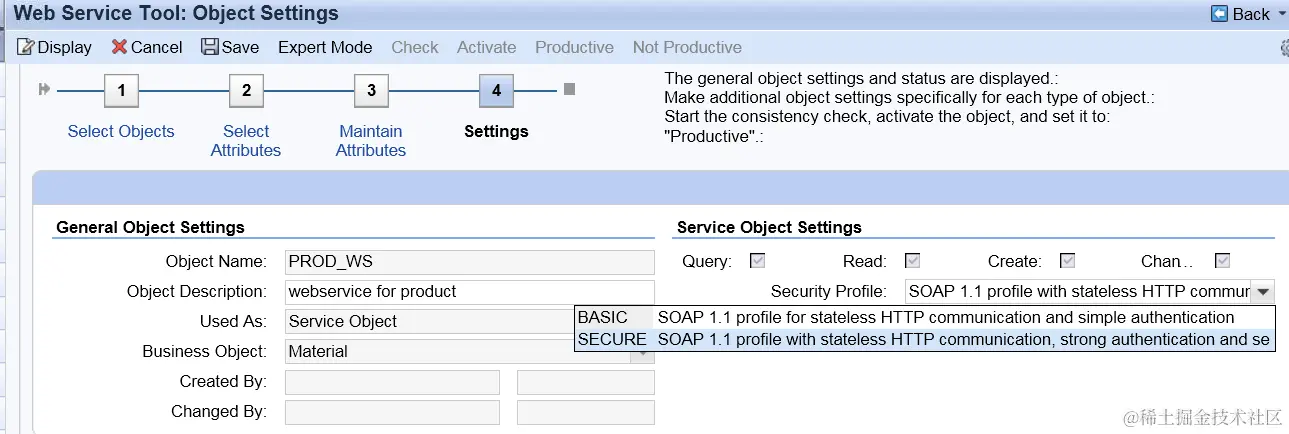Image resolution: width=1289 pixels, height=434 pixels.
Task: Click the roadmap step 4 box
Action: coord(496,91)
